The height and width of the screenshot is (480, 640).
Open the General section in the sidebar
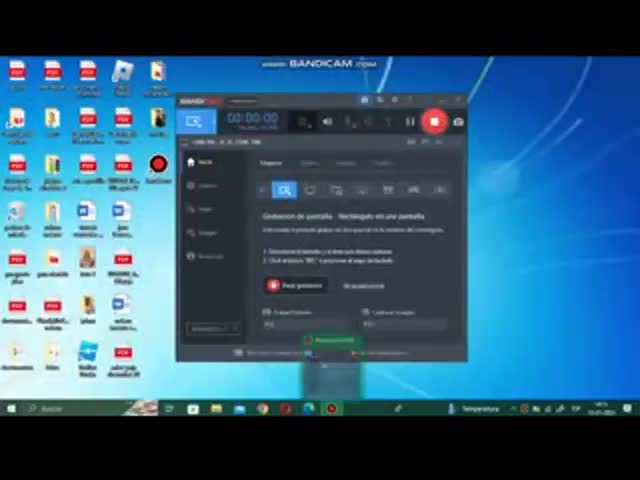click(x=206, y=185)
